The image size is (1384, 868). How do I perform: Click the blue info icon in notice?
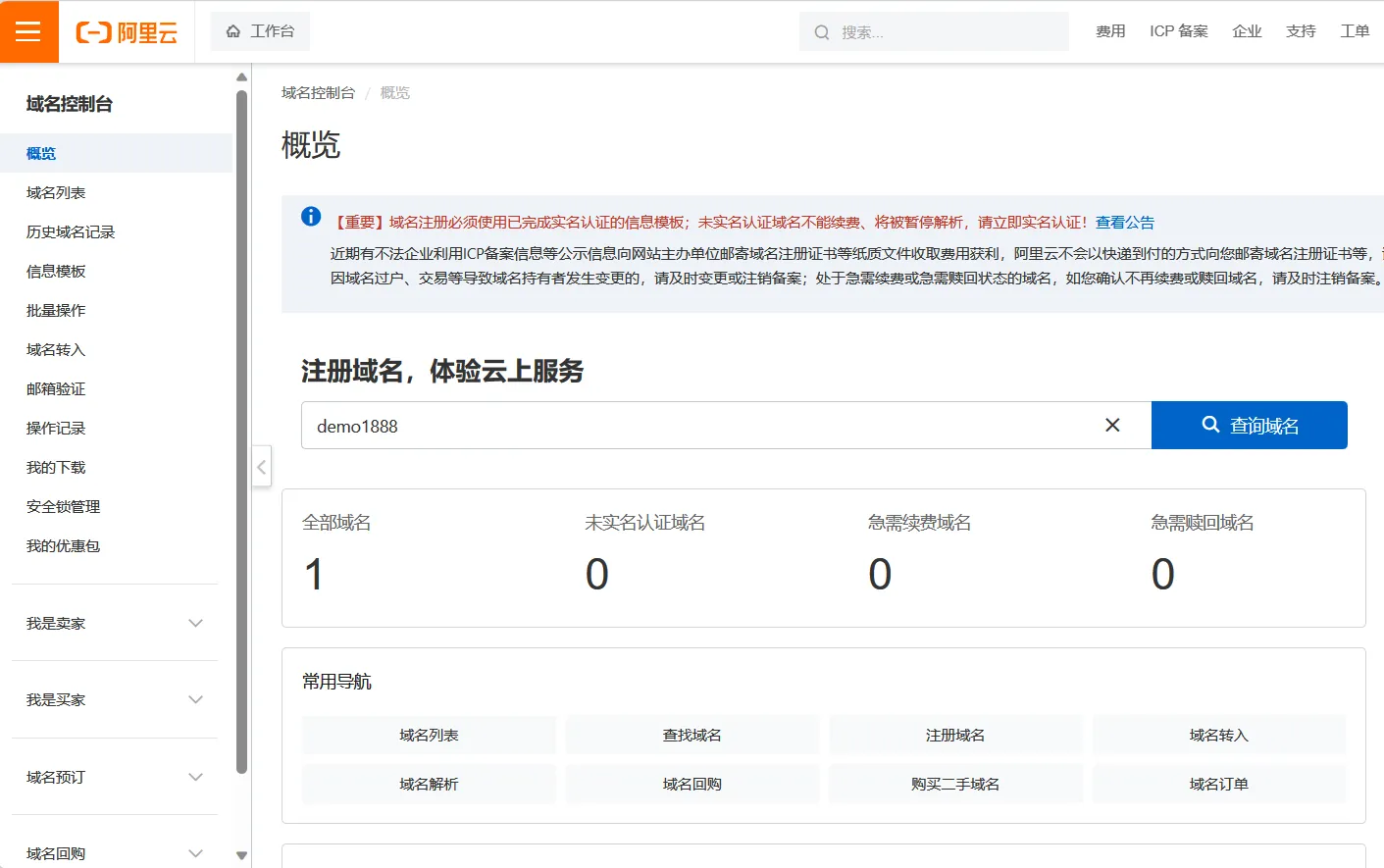tap(311, 217)
